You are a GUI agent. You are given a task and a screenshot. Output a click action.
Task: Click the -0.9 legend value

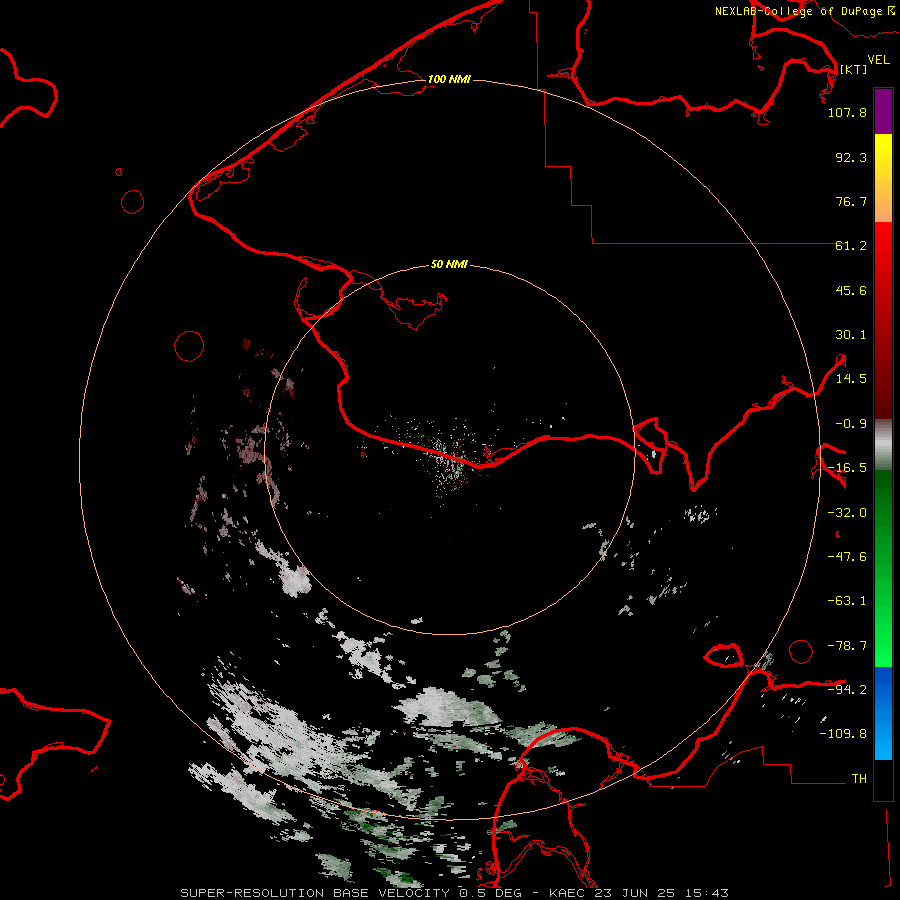[x=851, y=424]
